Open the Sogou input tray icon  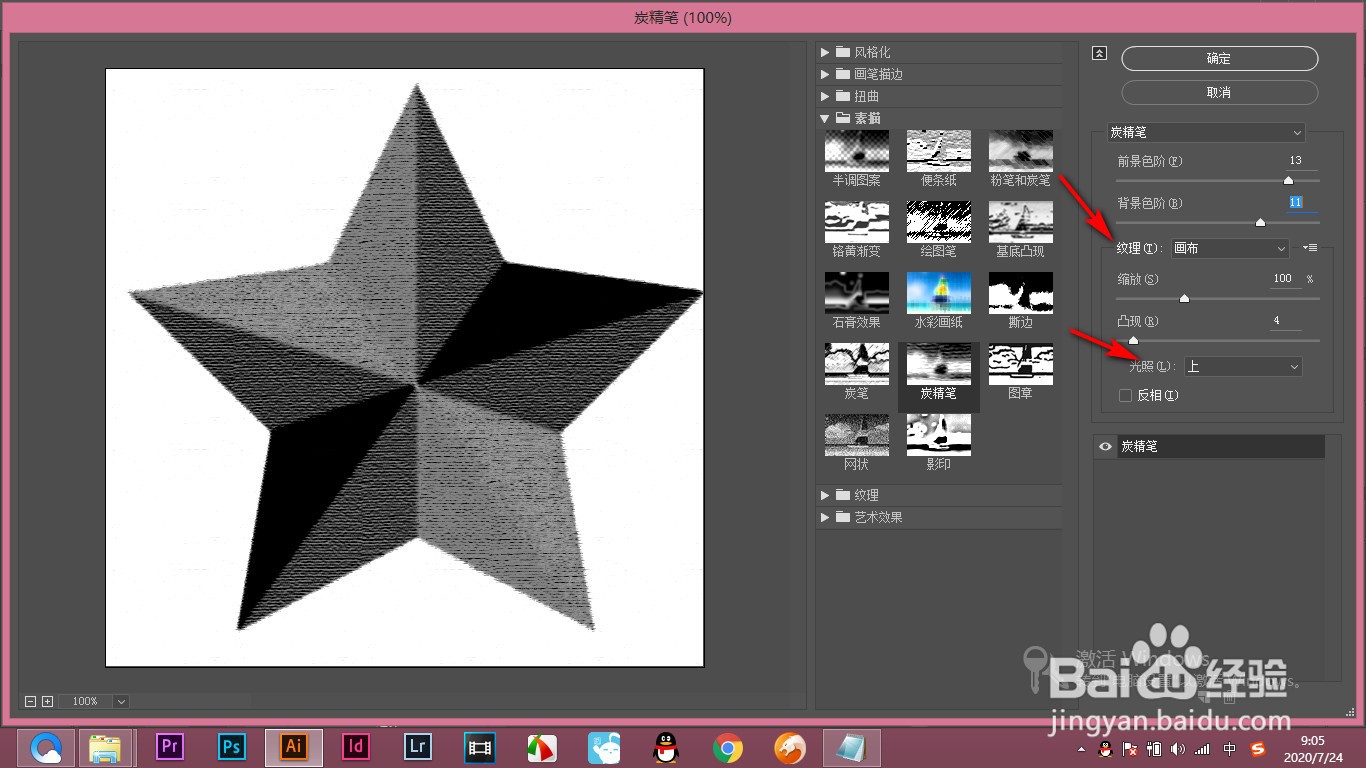click(1258, 748)
